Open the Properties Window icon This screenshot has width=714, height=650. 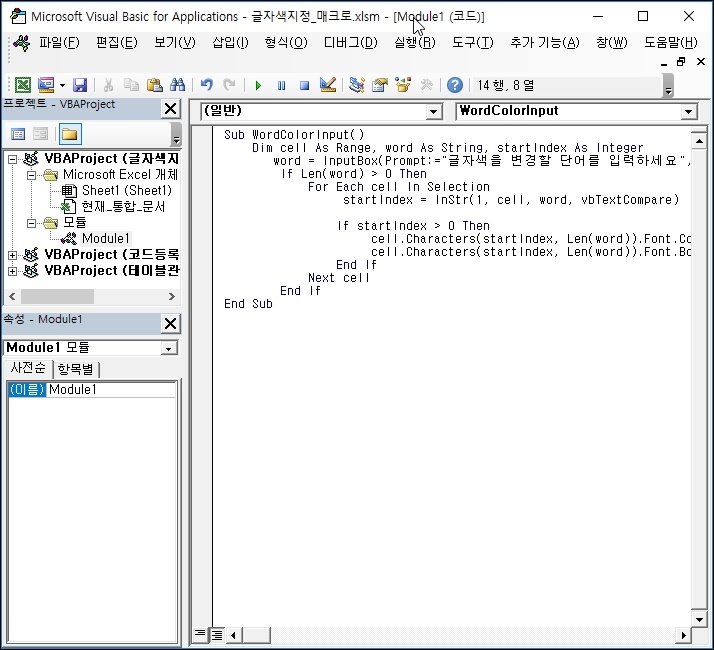tap(380, 85)
